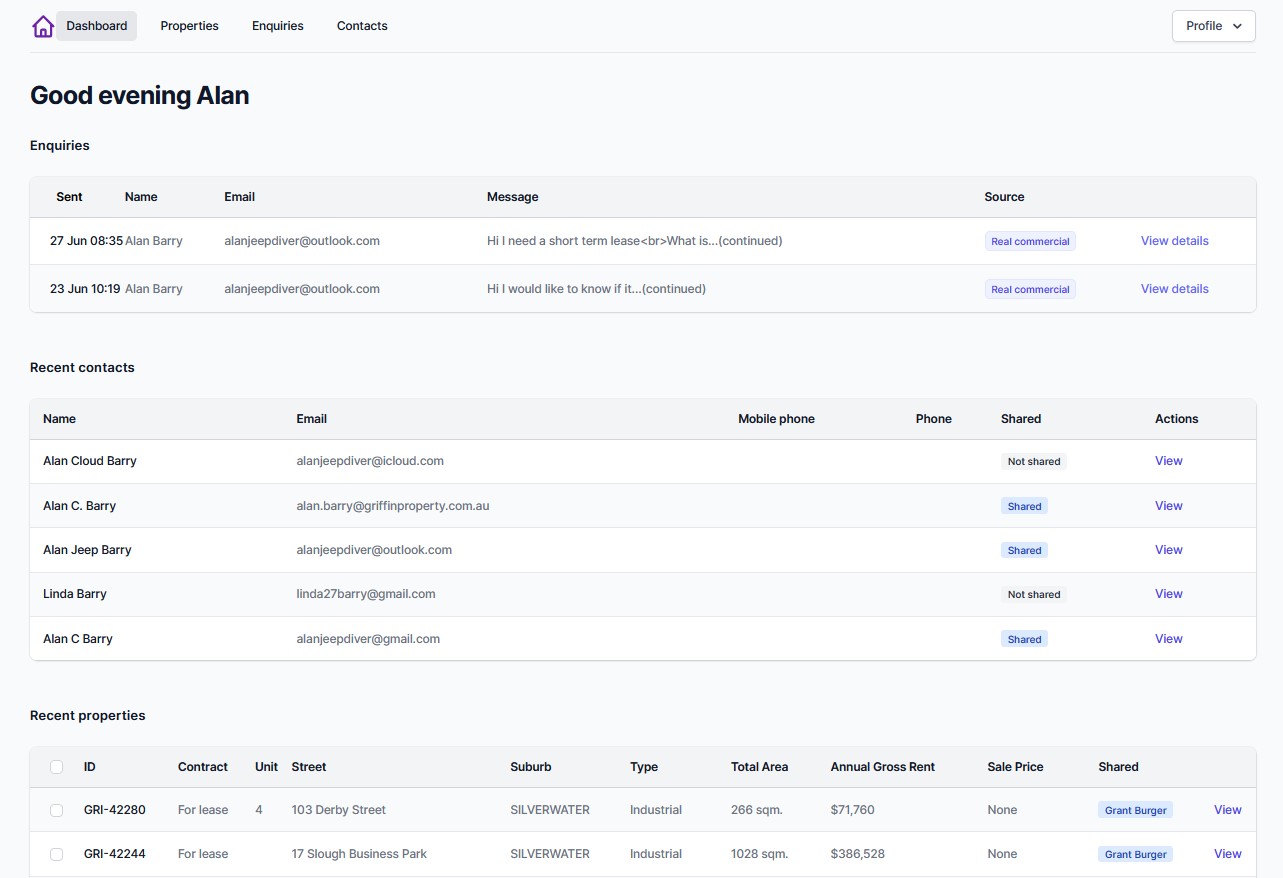Click the Shared badge for Alan Jeep Barry
Screen dimensions: 1283x878
[1024, 550]
